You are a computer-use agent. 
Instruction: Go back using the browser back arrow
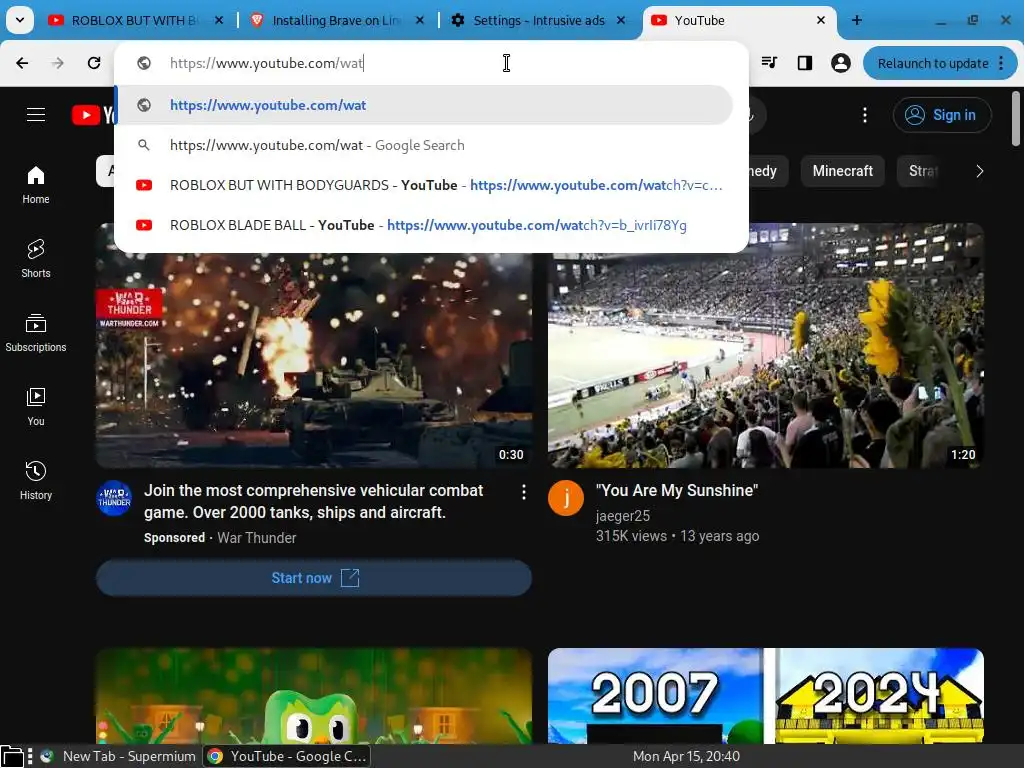[22, 63]
